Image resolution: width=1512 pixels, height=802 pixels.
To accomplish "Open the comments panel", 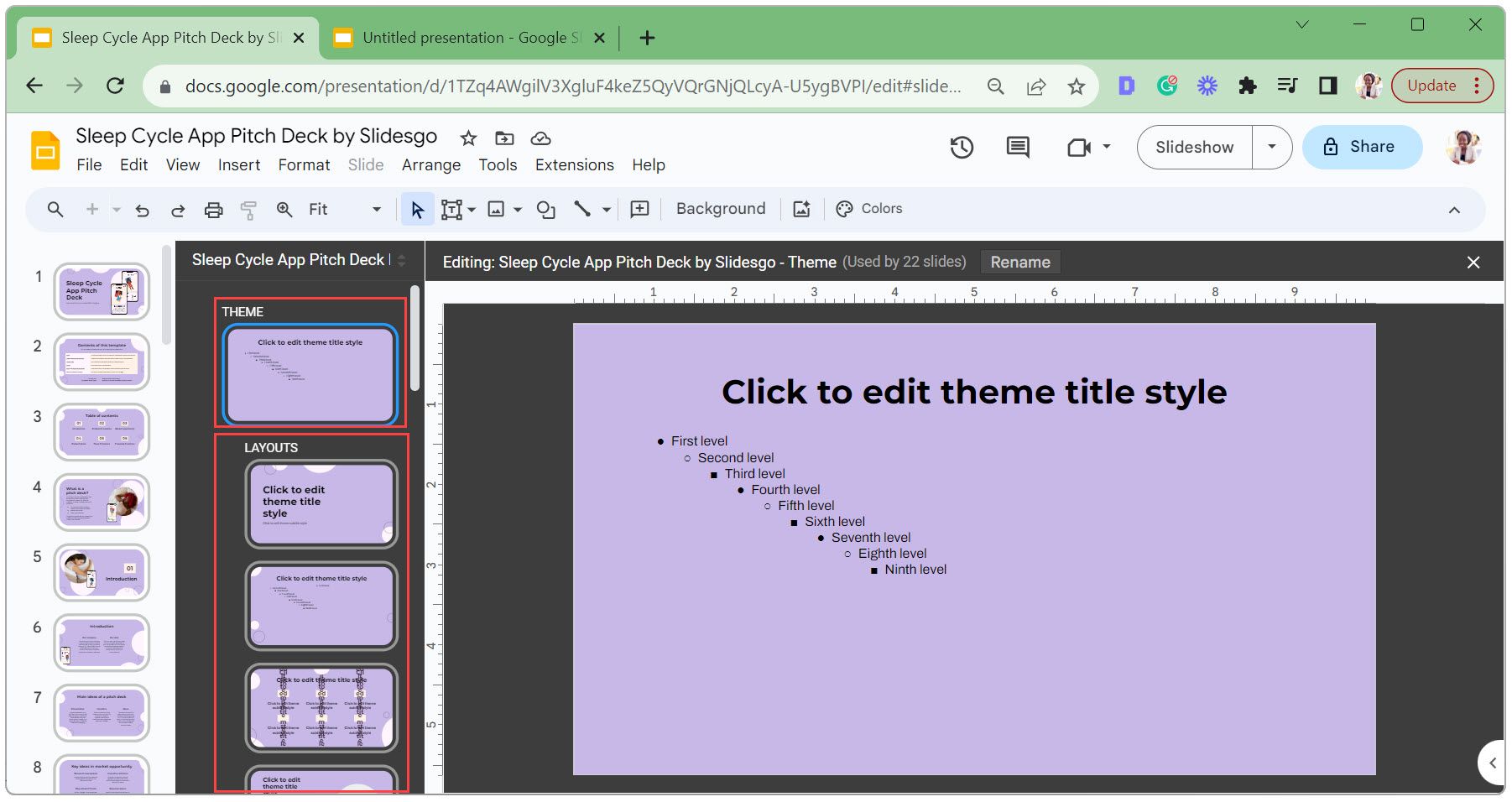I will (1016, 147).
